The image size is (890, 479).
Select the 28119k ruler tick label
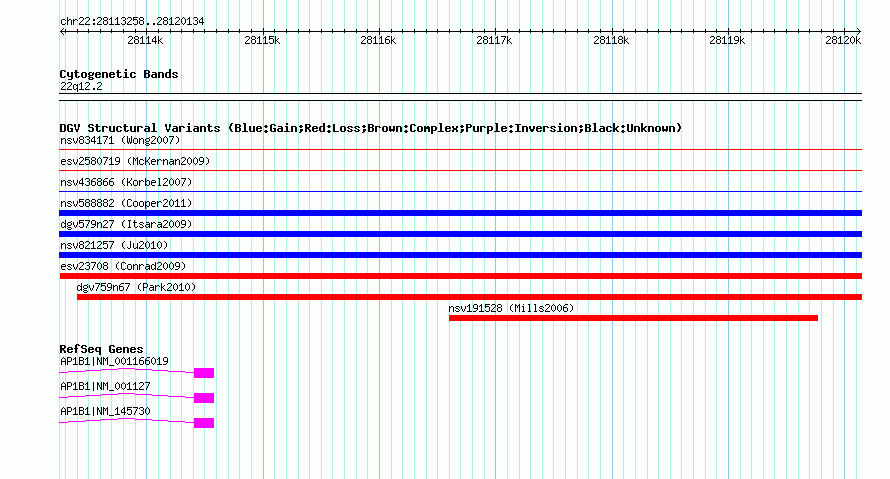tap(727, 40)
